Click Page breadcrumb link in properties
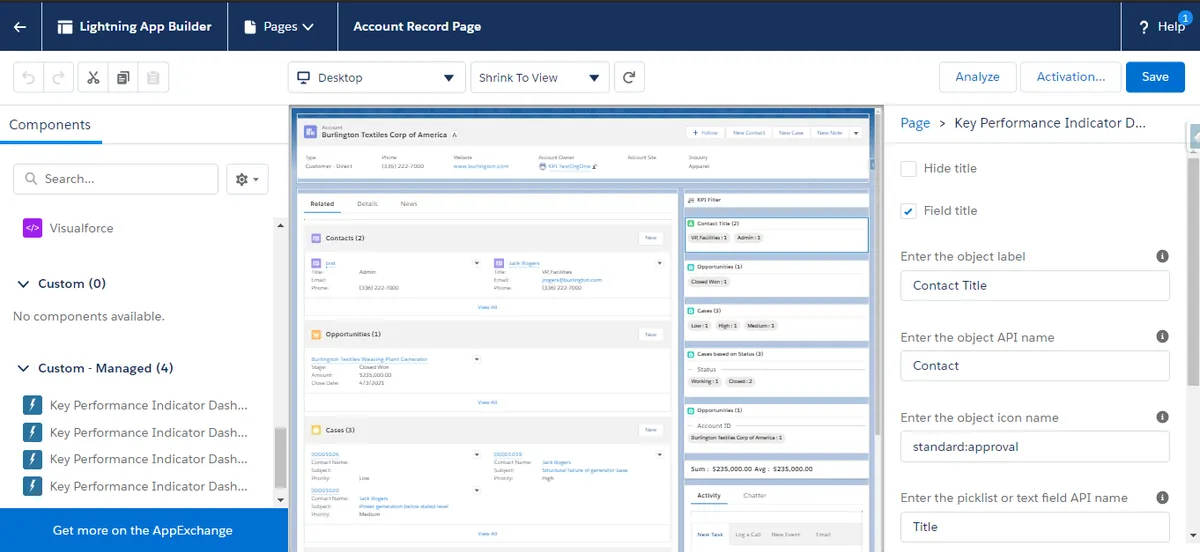The height and width of the screenshot is (552, 1200). point(915,123)
